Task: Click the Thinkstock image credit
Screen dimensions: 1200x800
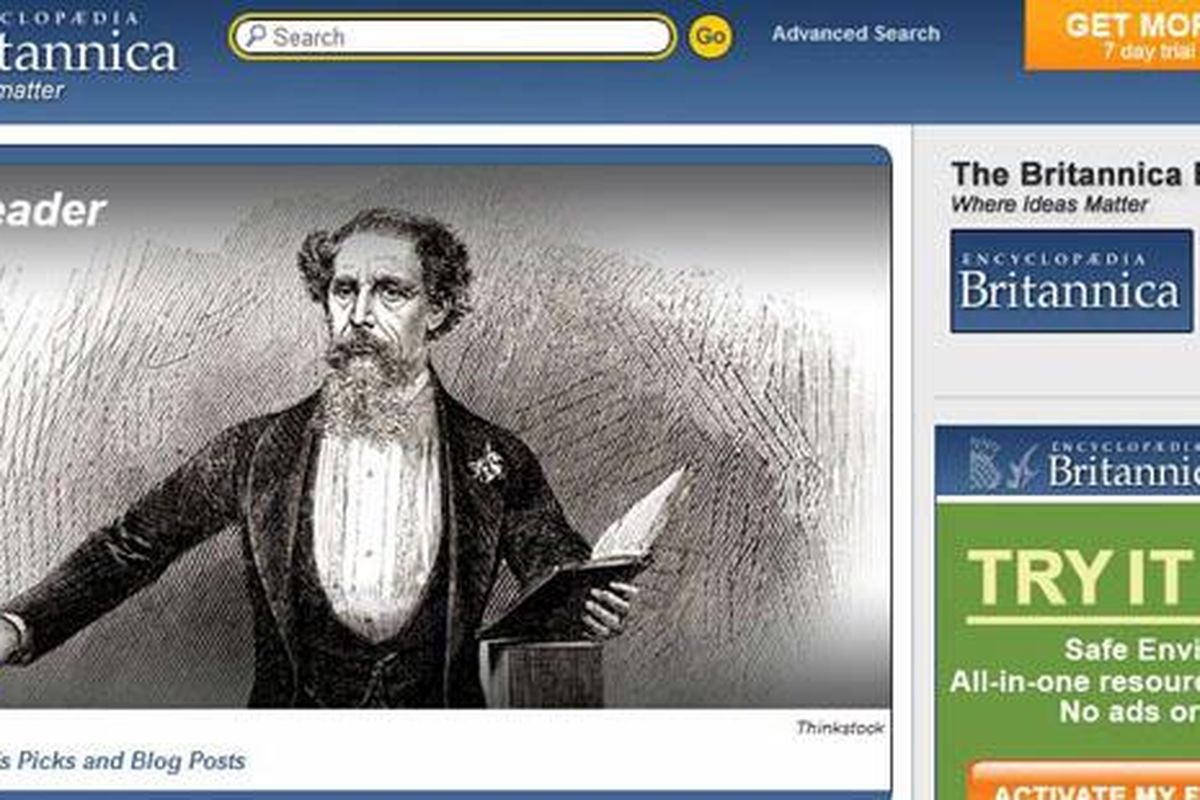Action: click(x=840, y=728)
